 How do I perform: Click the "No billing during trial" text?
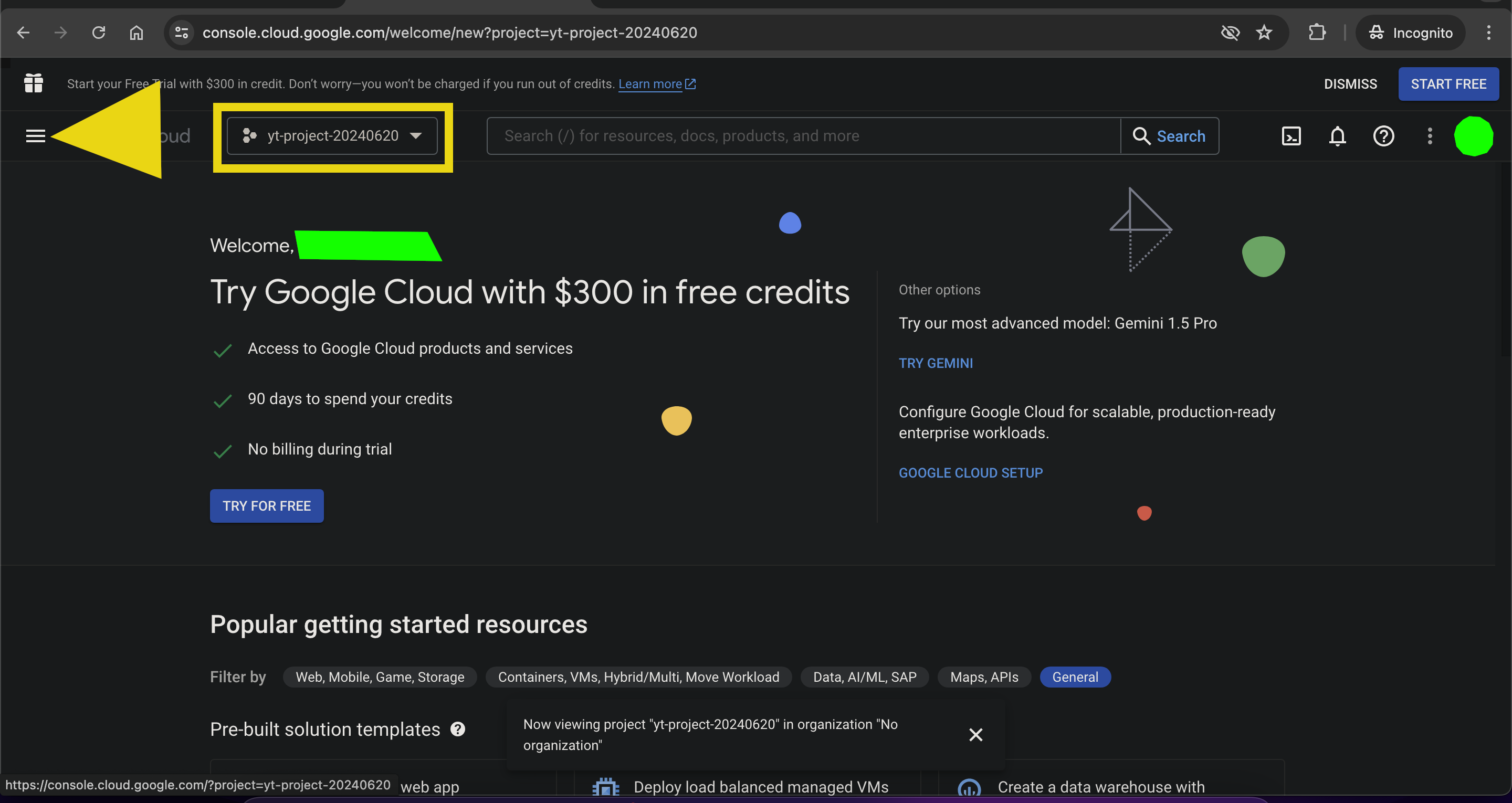pyautogui.click(x=320, y=450)
